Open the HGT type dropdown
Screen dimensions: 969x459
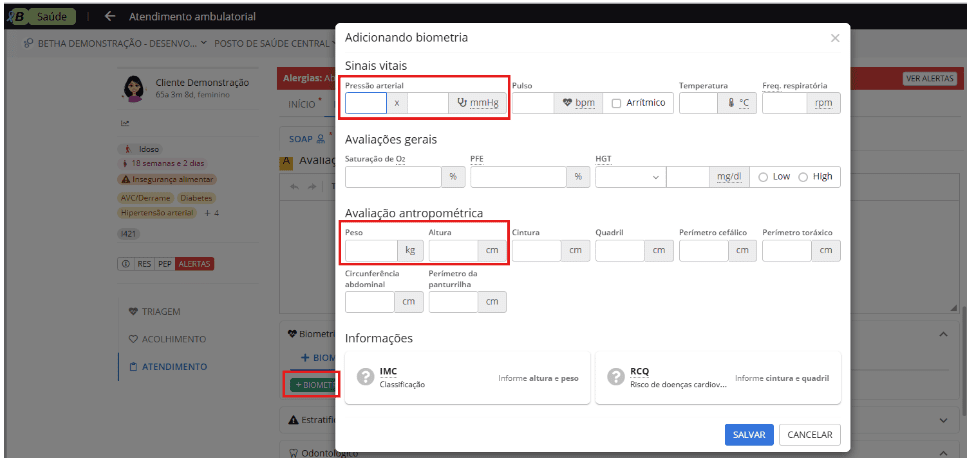click(x=630, y=177)
